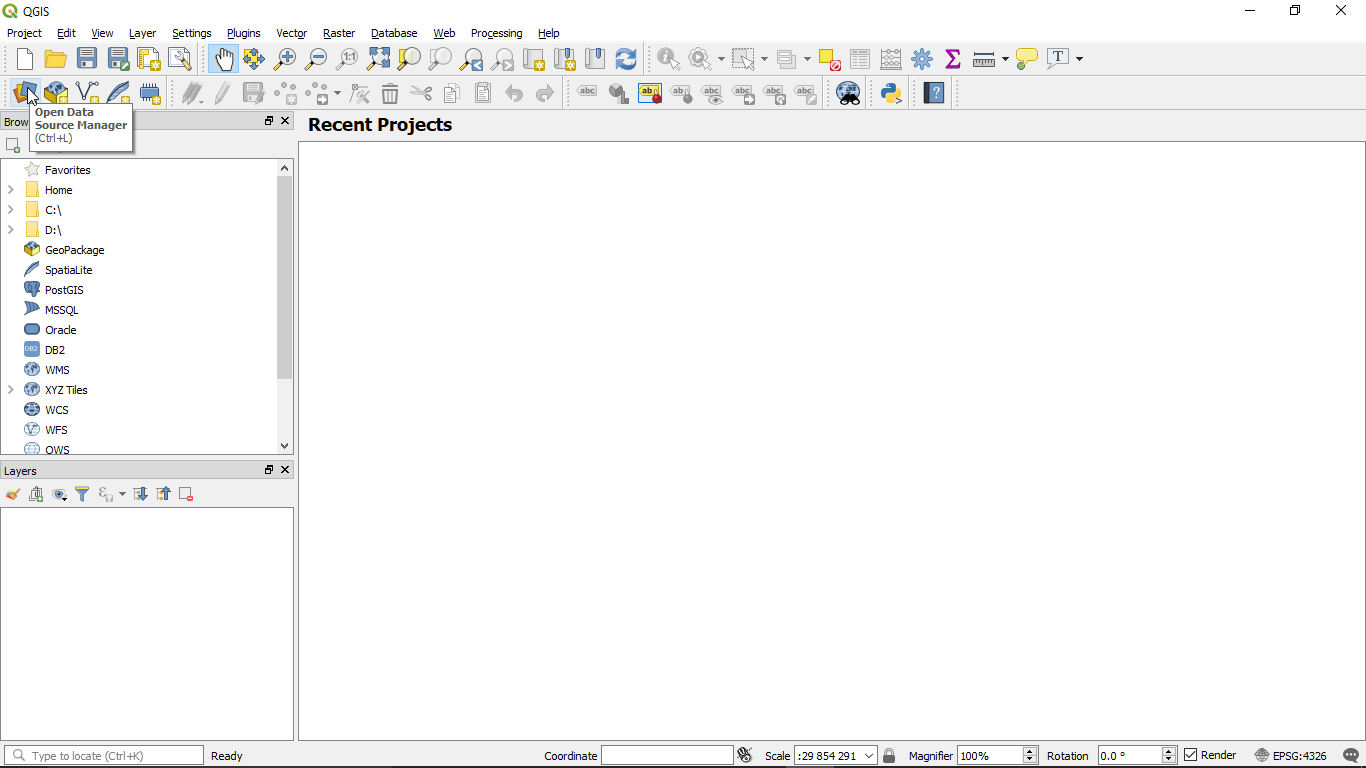Open the Raster menu
Screen dimensions: 1366x768
tap(339, 33)
